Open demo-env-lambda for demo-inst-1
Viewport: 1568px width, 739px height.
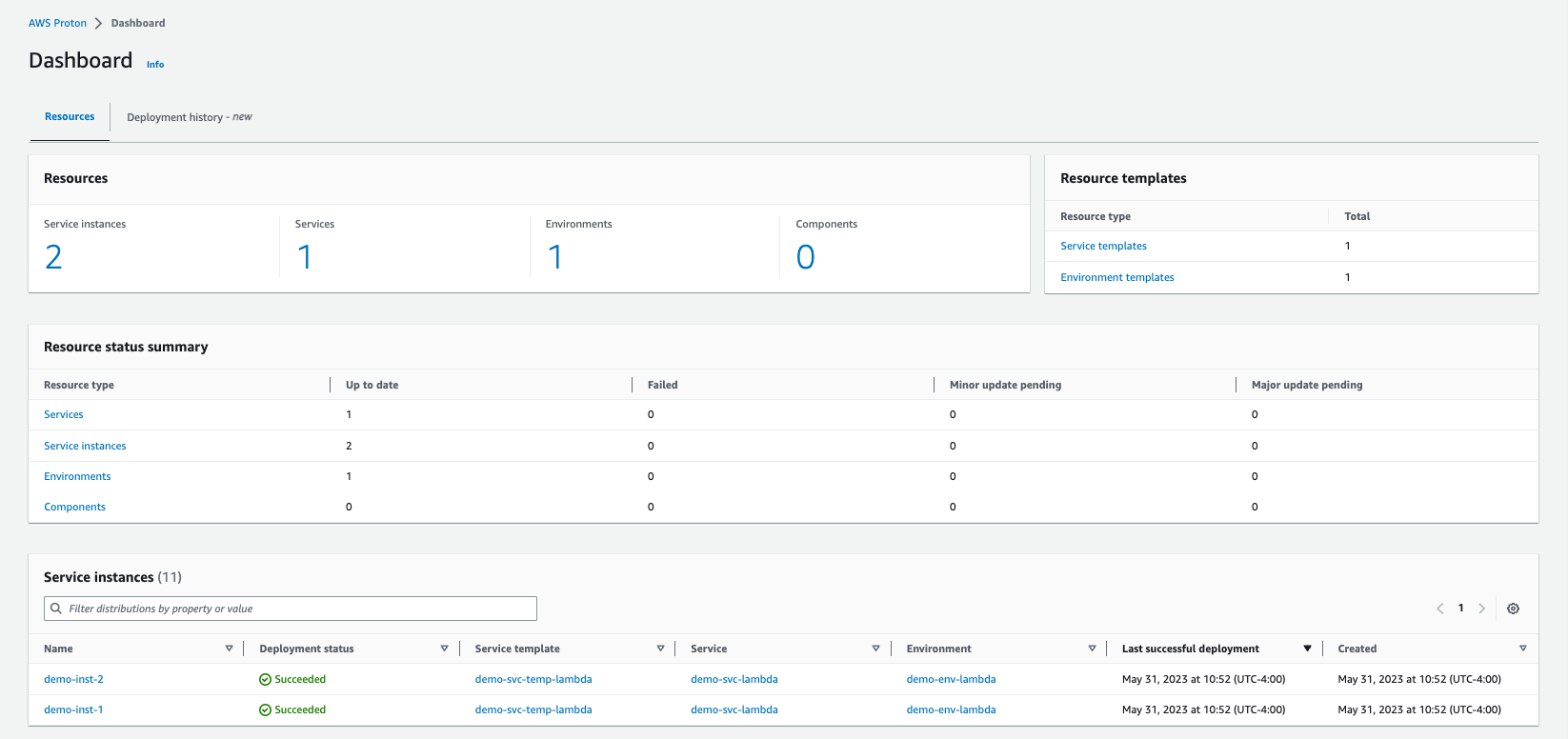(951, 709)
